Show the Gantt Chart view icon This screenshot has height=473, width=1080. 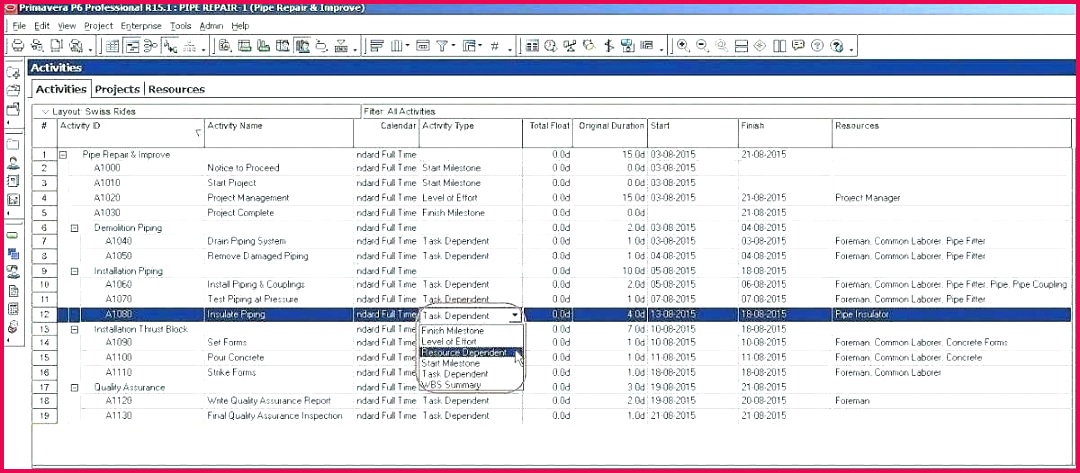coord(132,46)
